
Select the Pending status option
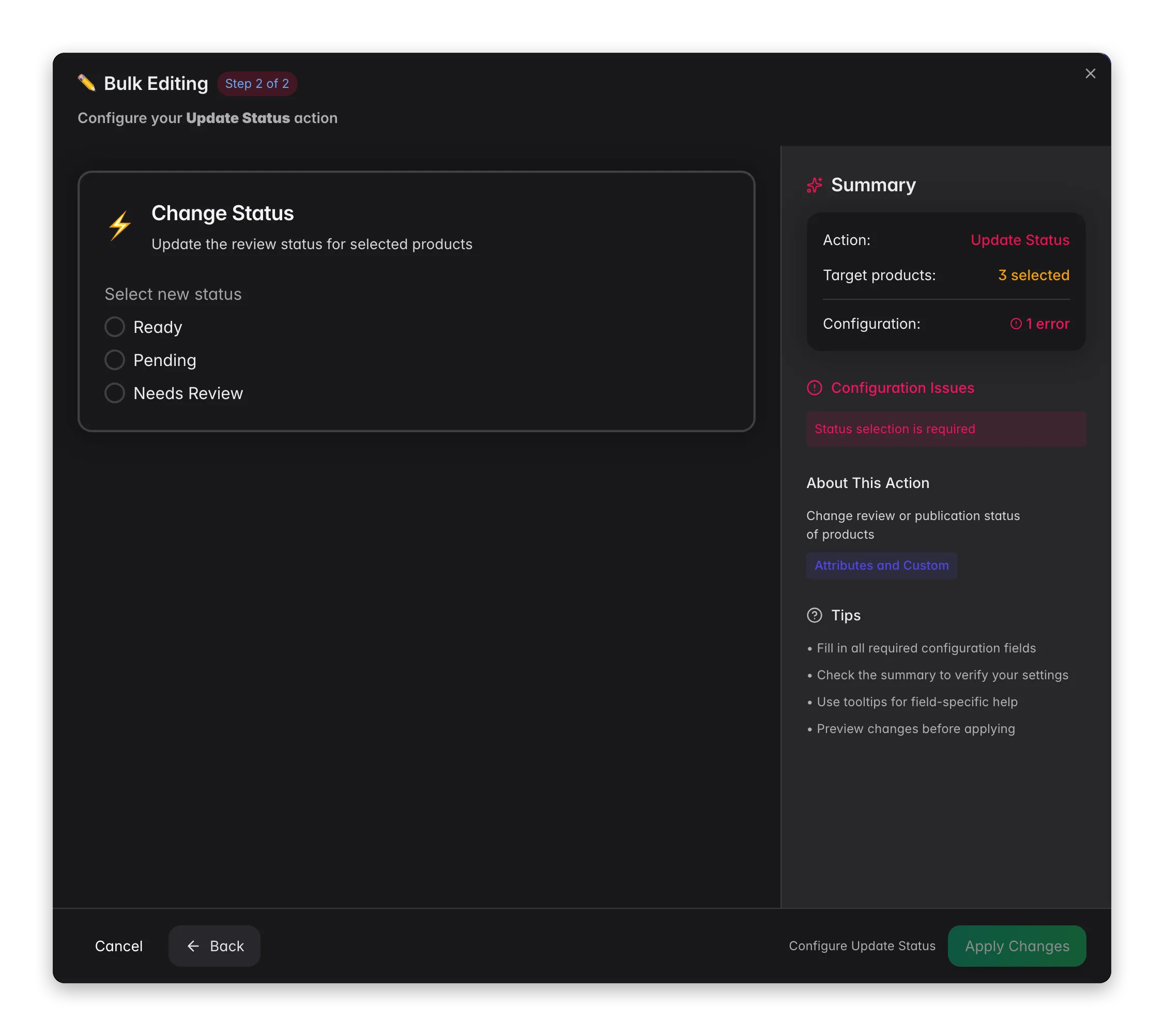tap(114, 360)
